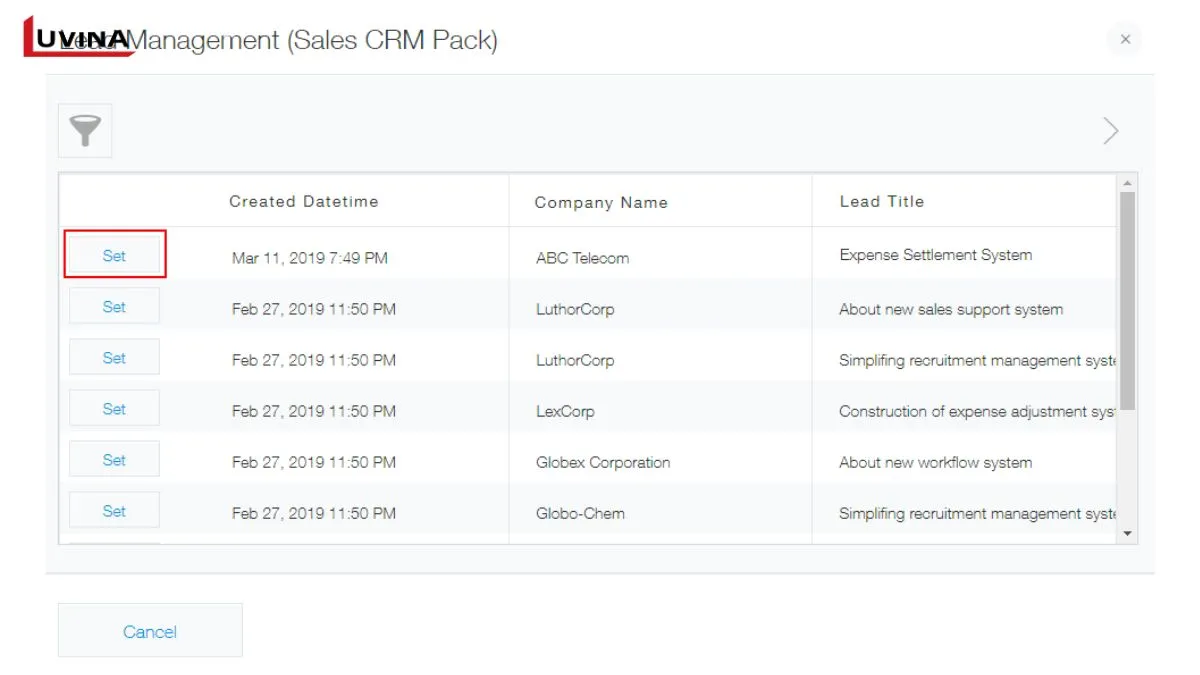
Task: Click the Uvina logo
Action: [80, 39]
